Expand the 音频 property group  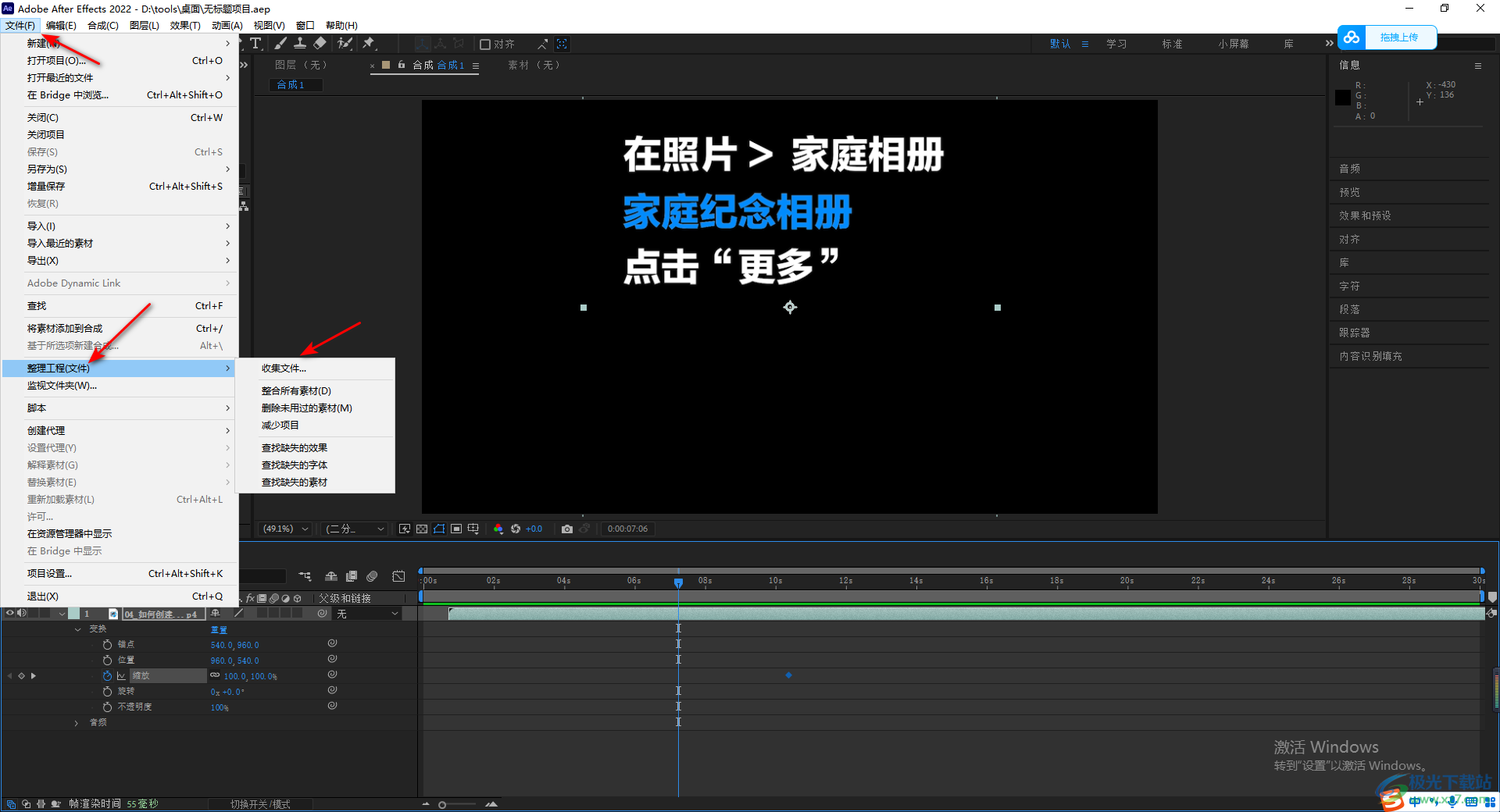coord(76,723)
